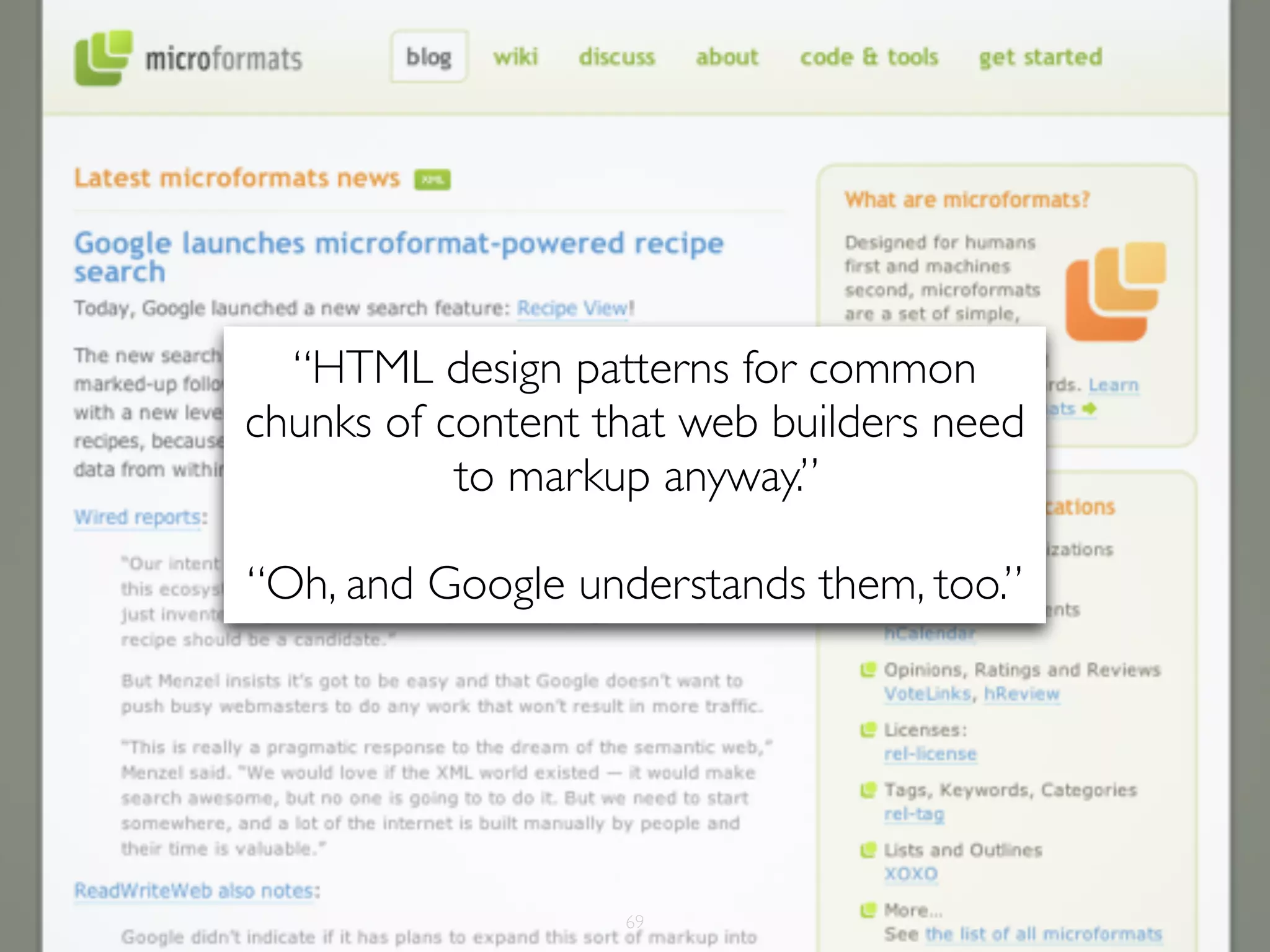The image size is (1270, 952).
Task: Click the green microformats logo icon
Action: pos(103,58)
